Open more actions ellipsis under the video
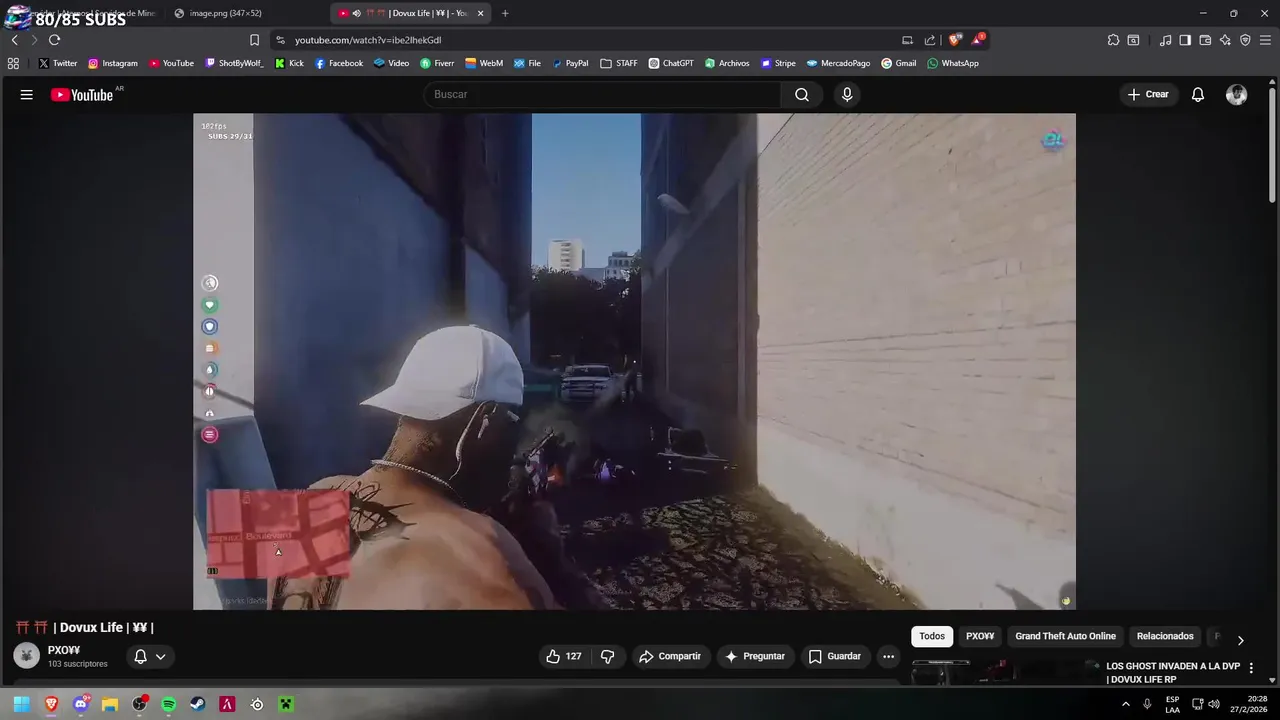The image size is (1280, 720). (x=888, y=656)
